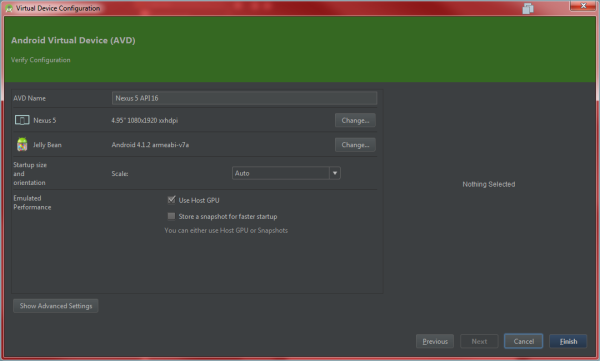
Task: Click the 'Android Virtual Device (AVD)' heading
Action: (x=73, y=40)
